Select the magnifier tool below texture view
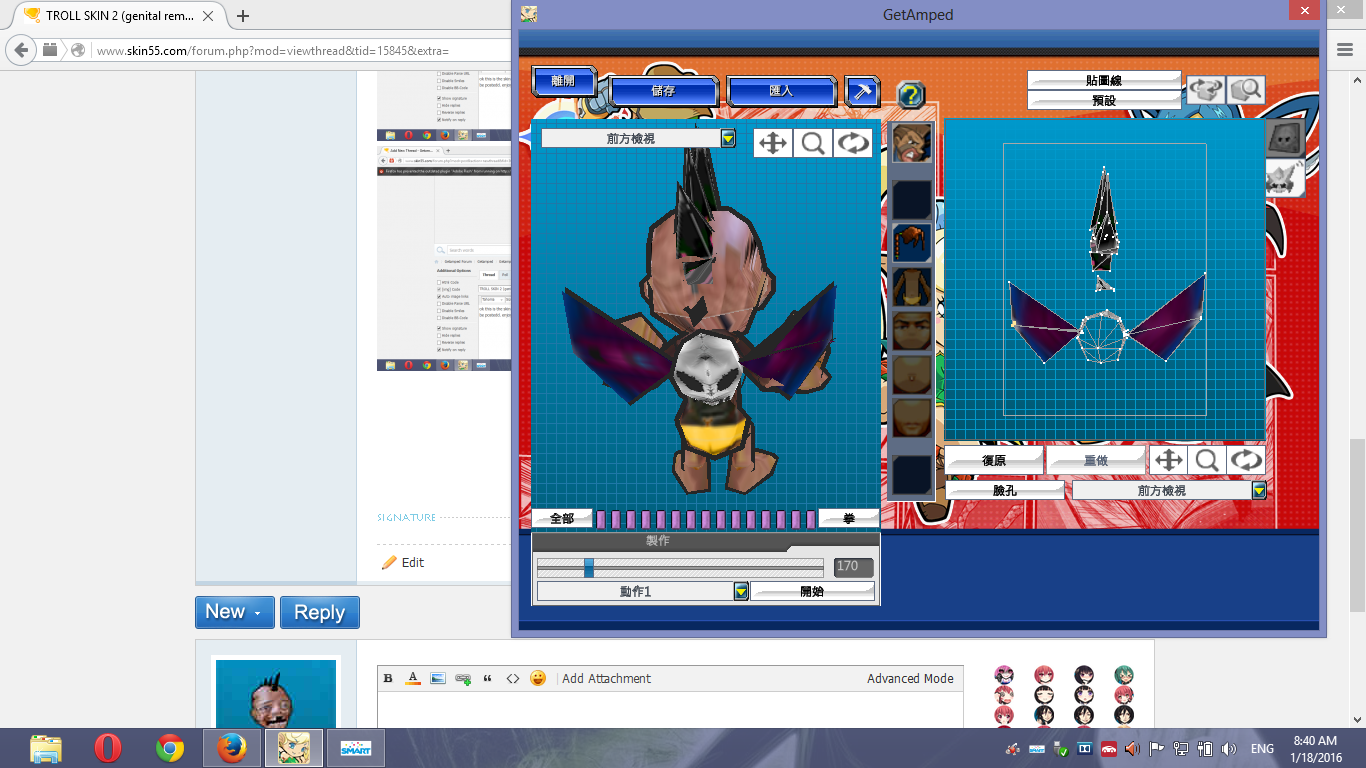The width and height of the screenshot is (1366, 768). (1207, 460)
